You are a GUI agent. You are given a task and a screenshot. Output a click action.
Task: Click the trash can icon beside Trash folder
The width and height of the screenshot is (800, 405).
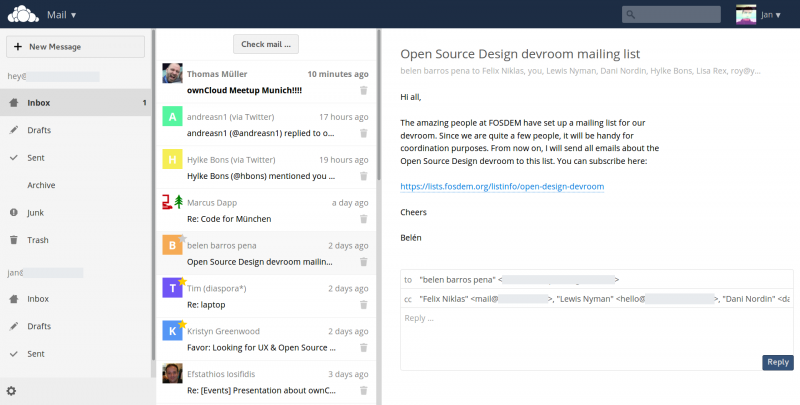(x=14, y=240)
